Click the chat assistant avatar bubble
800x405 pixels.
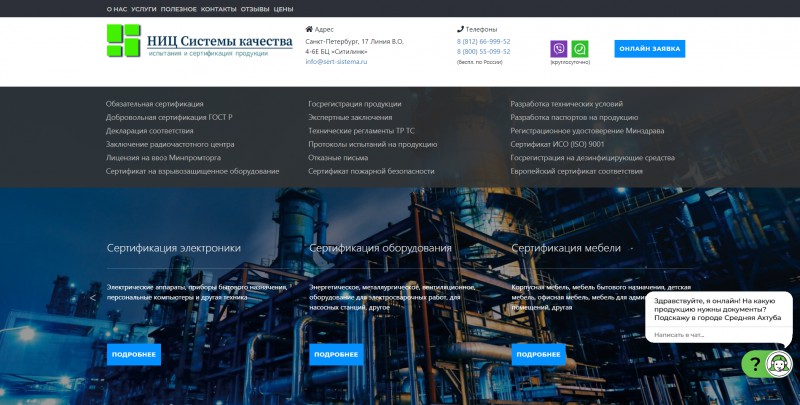[779, 364]
